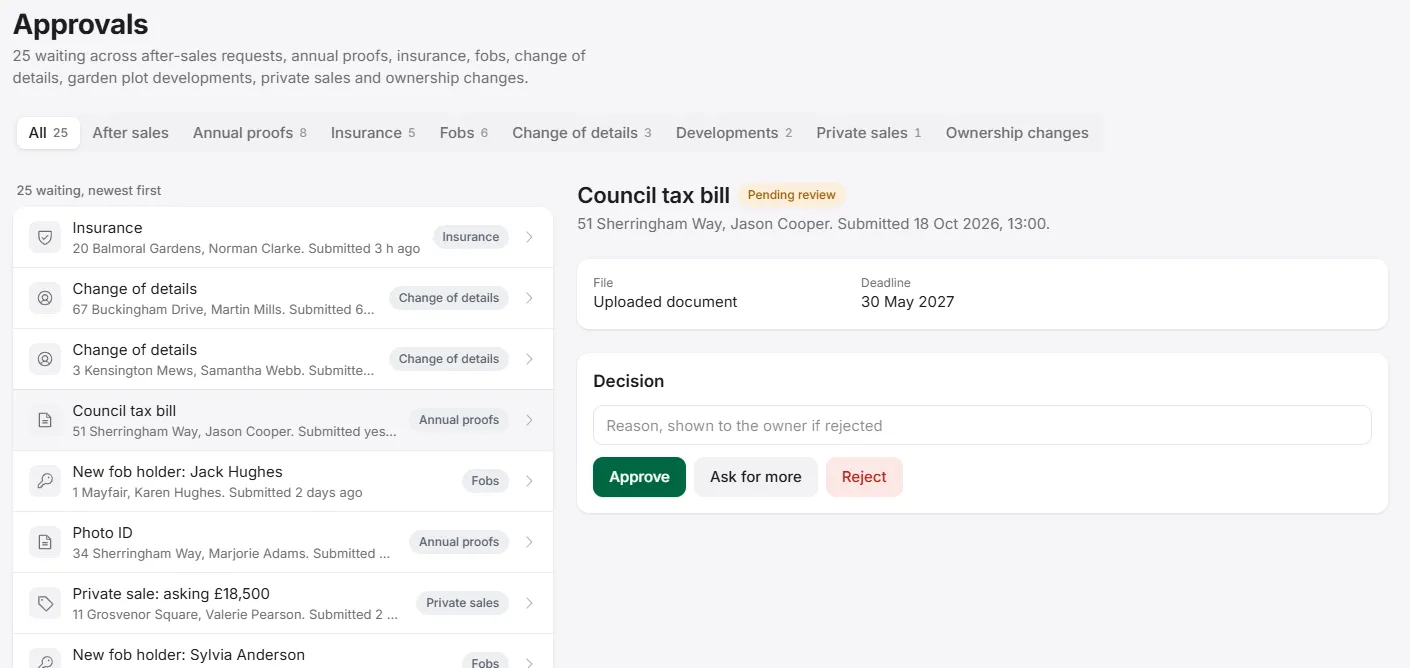Click the key icon for Sylvia Anderson fob
The height and width of the screenshot is (668, 1410).
tap(45, 660)
